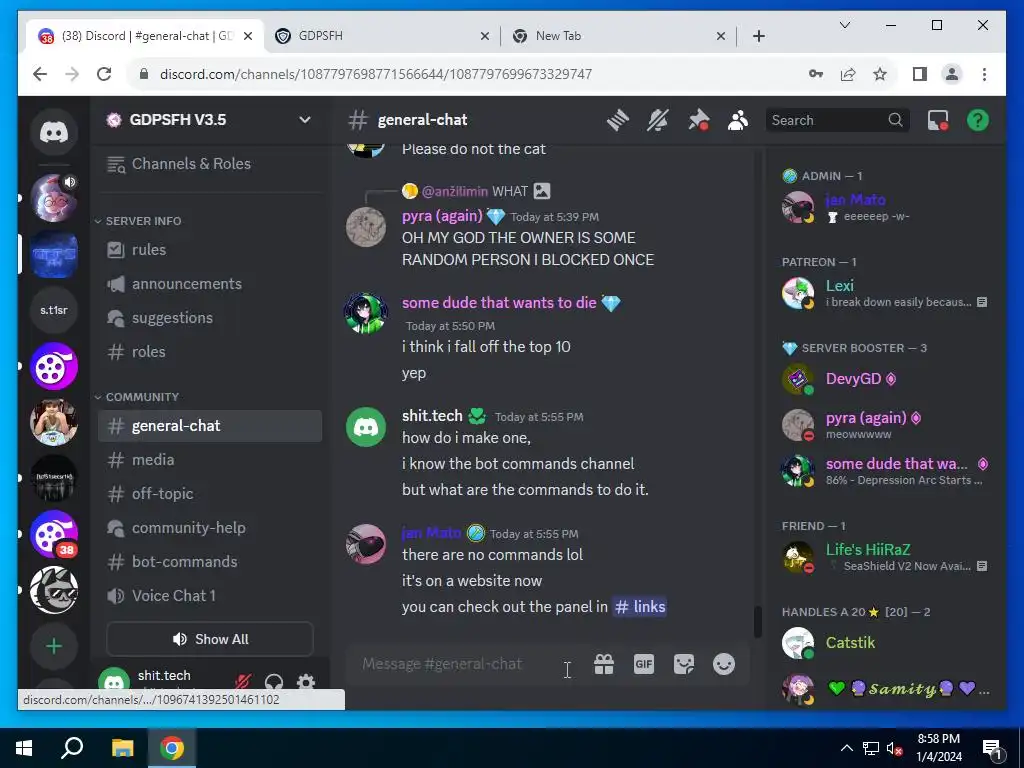Share this page icon
This screenshot has height=768, width=1024.
click(x=848, y=74)
